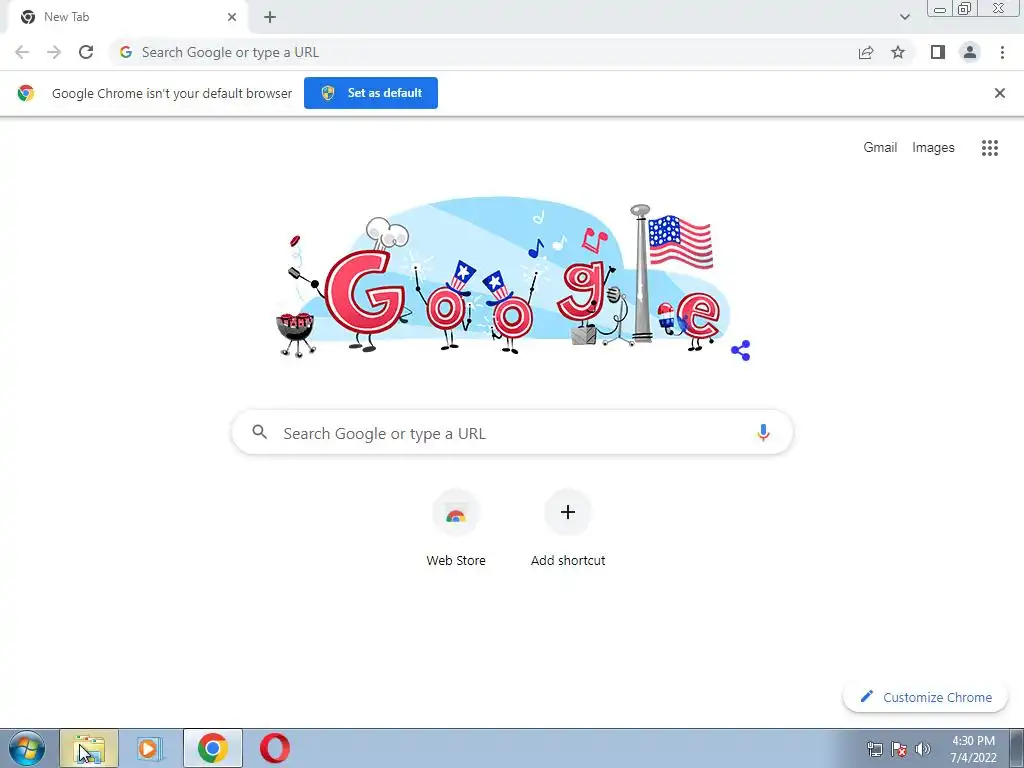The width and height of the screenshot is (1024, 768).
Task: Open the profile avatar menu
Action: point(970,52)
